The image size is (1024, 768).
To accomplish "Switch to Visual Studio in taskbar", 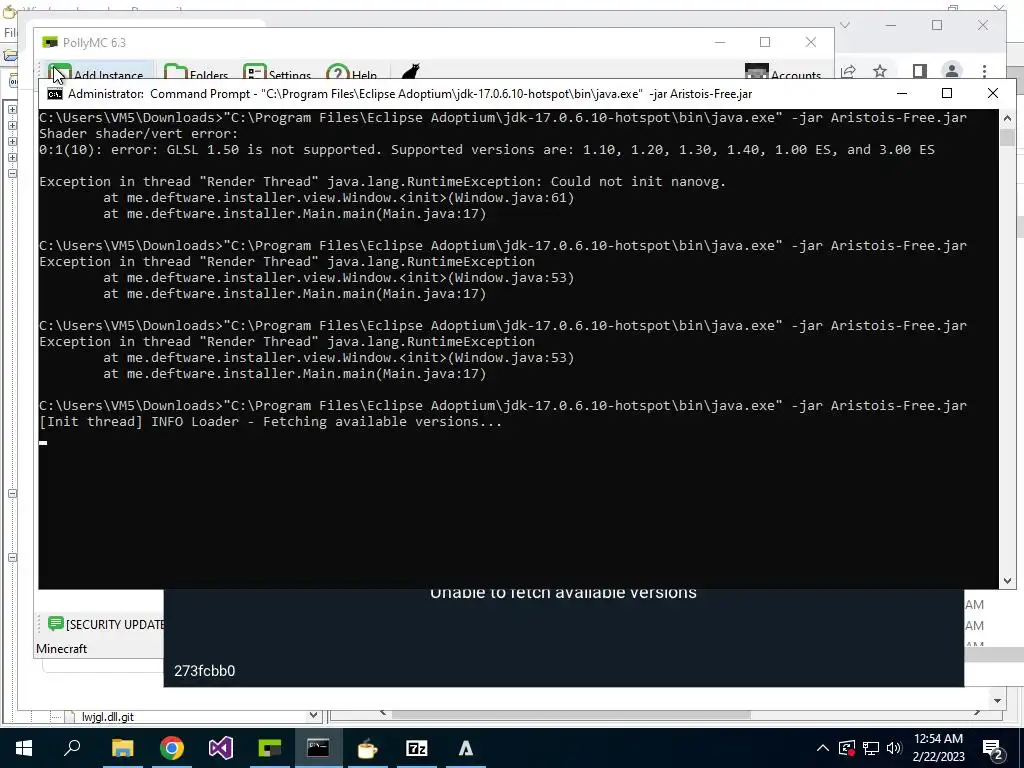I will pos(221,748).
